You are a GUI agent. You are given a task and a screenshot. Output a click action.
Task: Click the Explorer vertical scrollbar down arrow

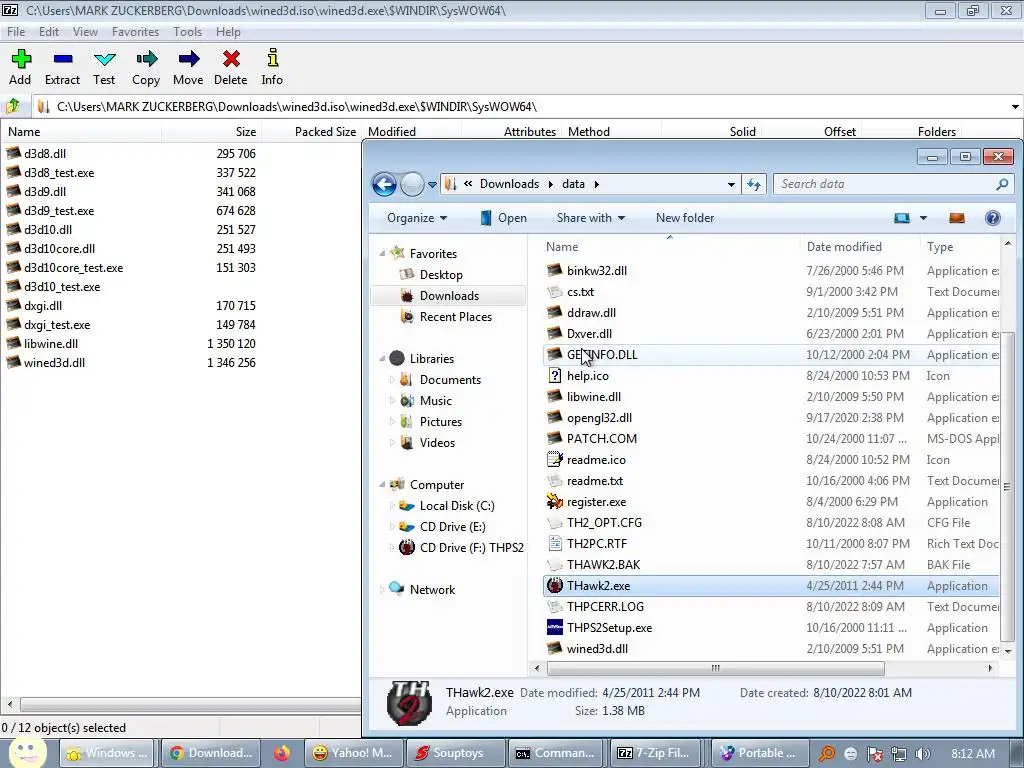tap(1008, 651)
